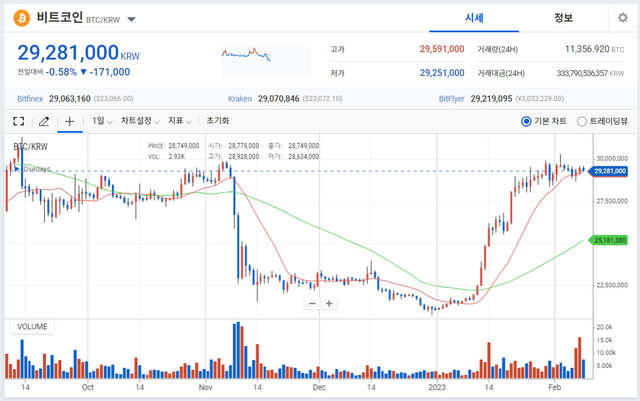
Task: Click the large 29,281,000 KRW price
Action: [x=78, y=53]
